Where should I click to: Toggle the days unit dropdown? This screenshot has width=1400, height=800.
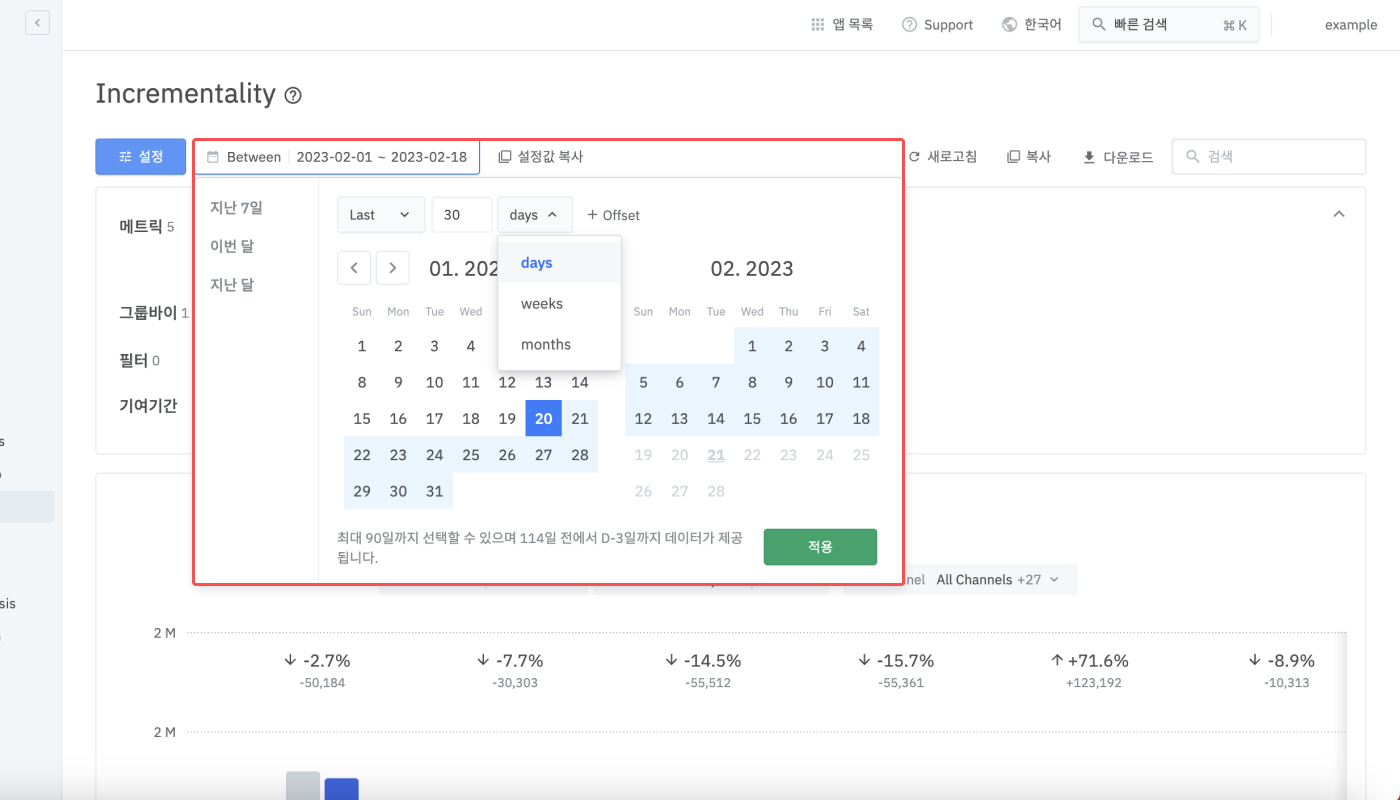(x=535, y=215)
